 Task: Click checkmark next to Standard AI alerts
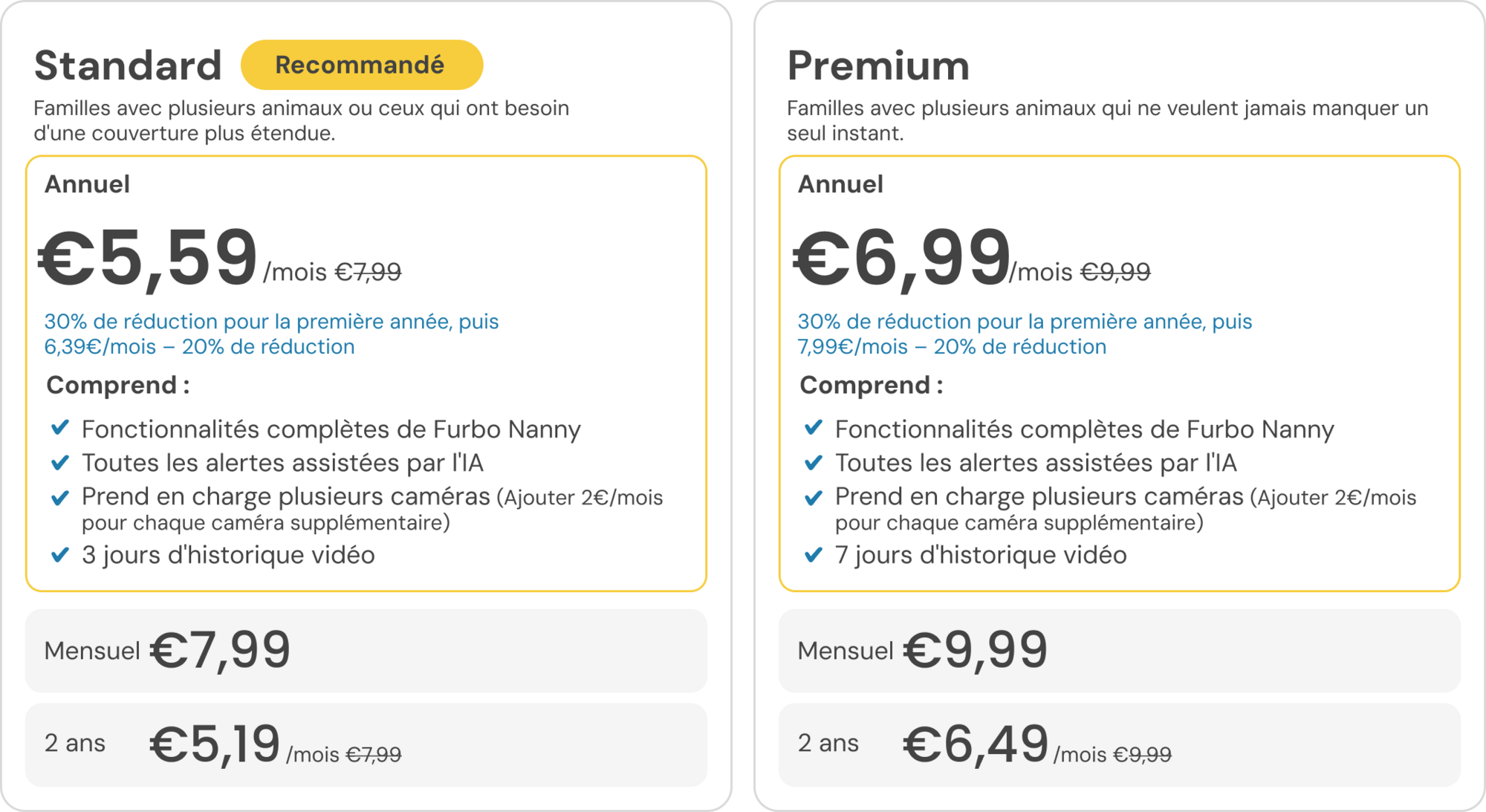(60, 463)
